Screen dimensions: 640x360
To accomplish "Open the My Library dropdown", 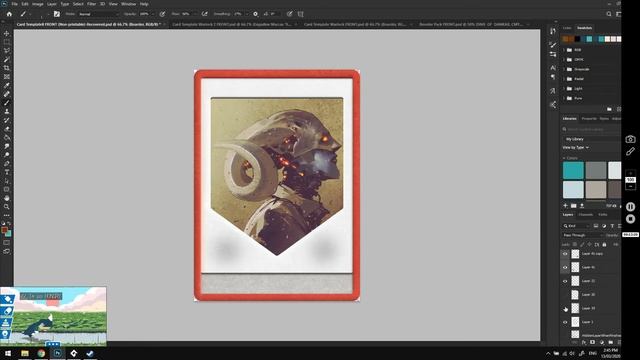I will (592, 139).
